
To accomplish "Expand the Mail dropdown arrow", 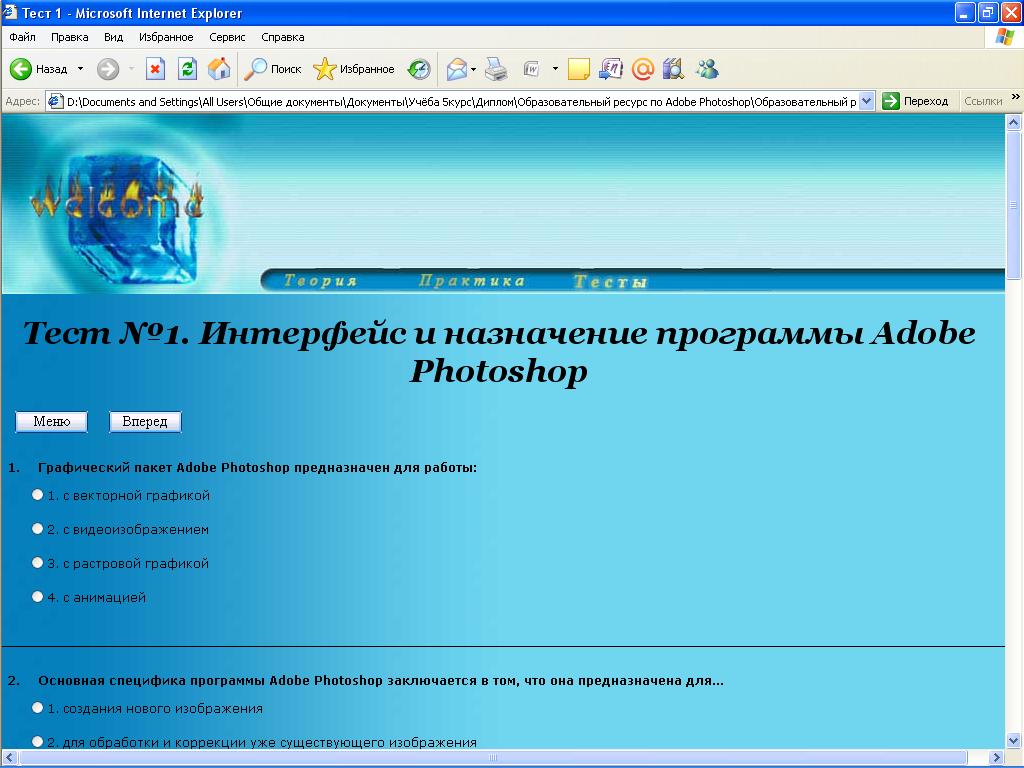I will tap(473, 69).
